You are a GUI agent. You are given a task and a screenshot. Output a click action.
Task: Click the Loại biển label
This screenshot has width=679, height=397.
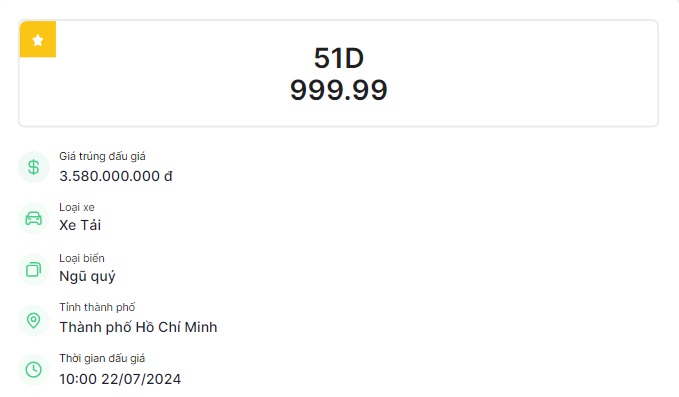82,258
